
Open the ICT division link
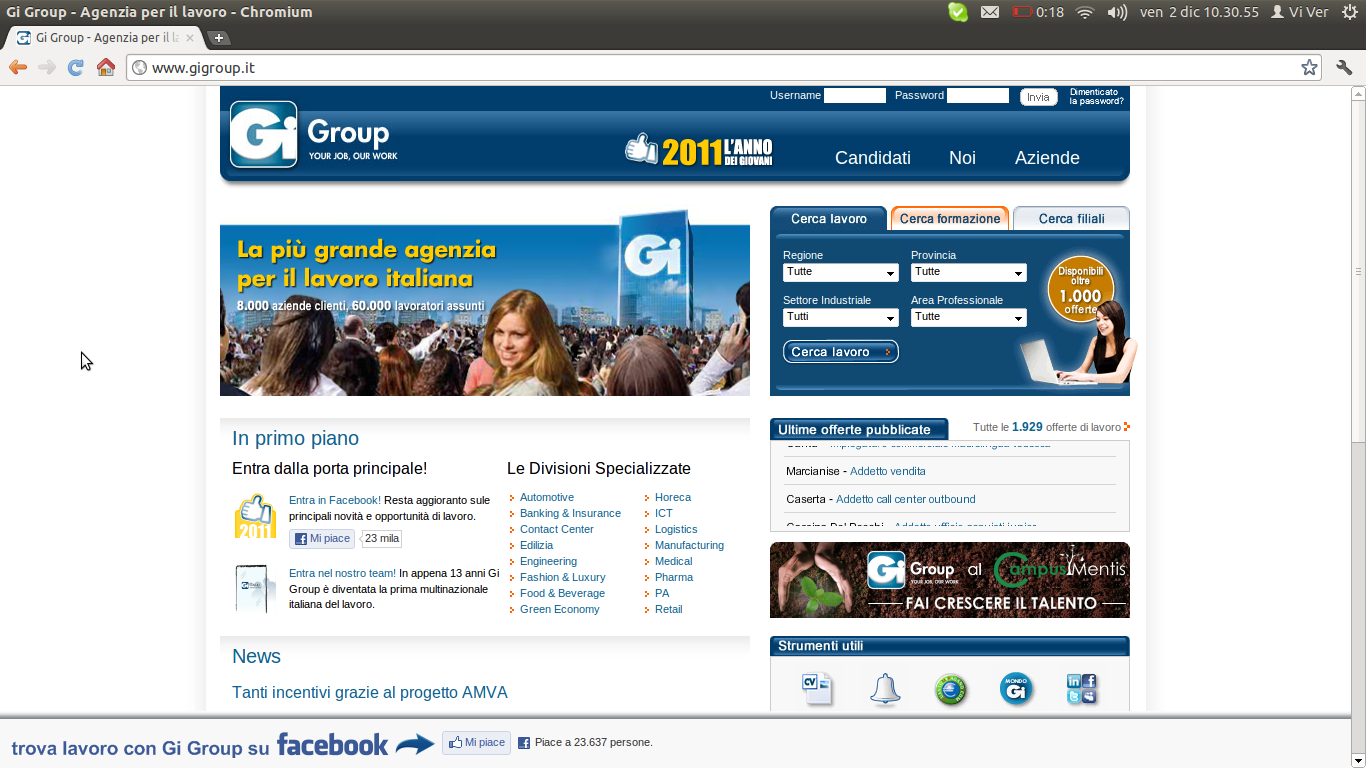tap(664, 513)
